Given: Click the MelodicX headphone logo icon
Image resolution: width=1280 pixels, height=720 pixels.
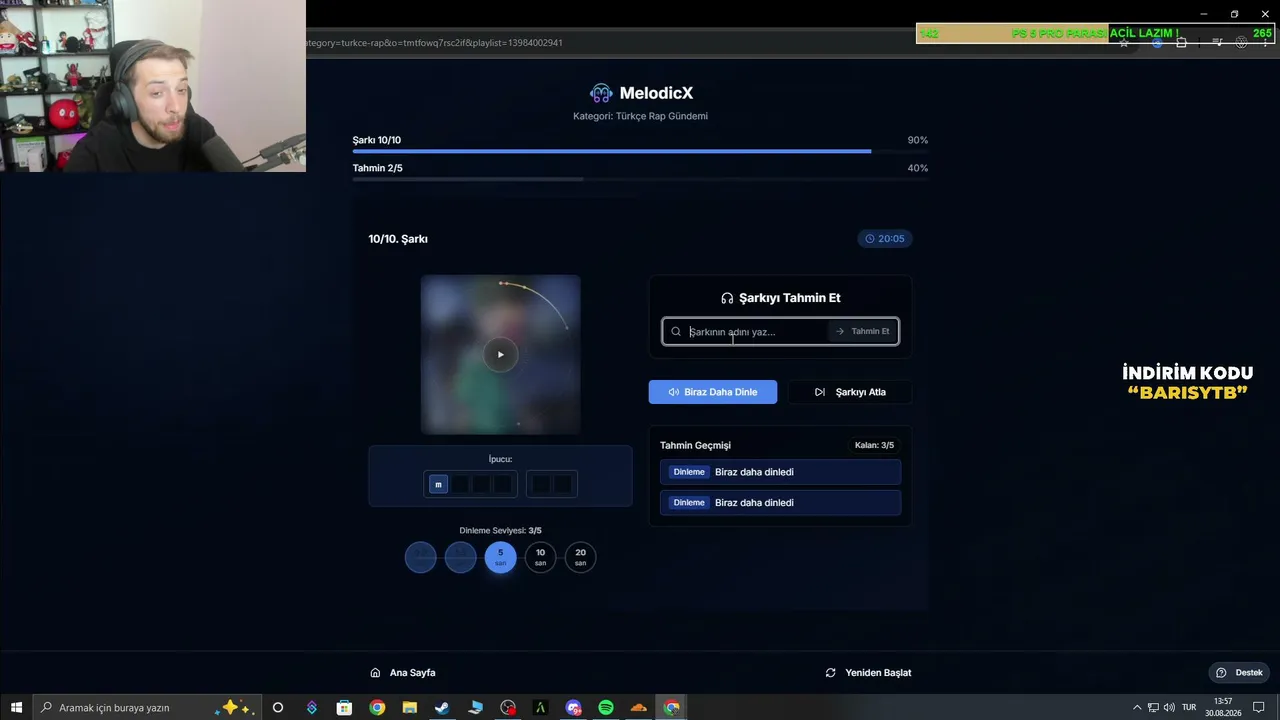Looking at the screenshot, I should [x=601, y=93].
